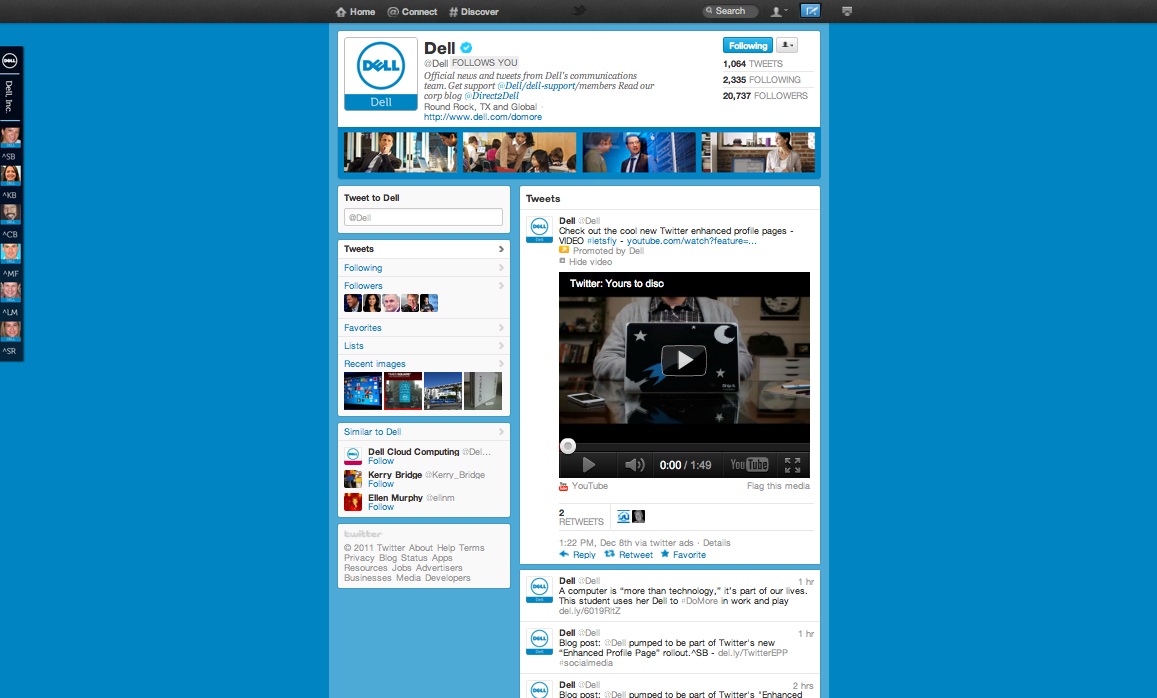
Task: Expand the Lists row chevron
Action: coord(501,345)
